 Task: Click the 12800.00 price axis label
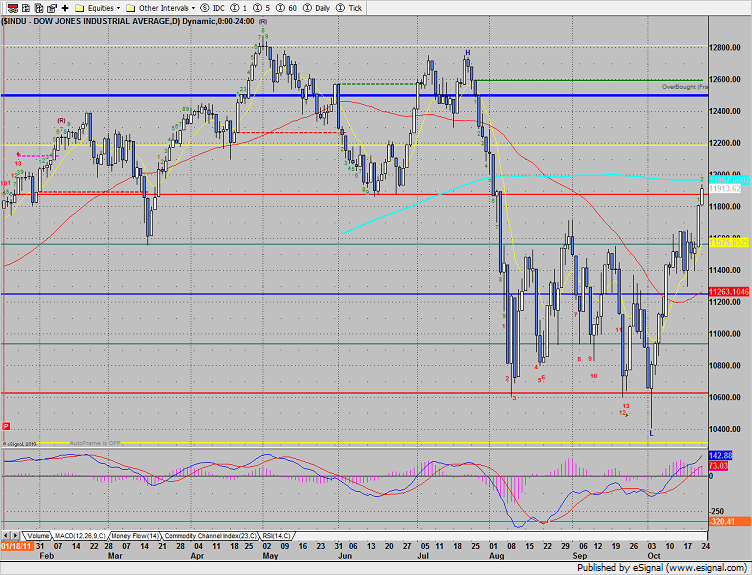pyautogui.click(x=725, y=47)
